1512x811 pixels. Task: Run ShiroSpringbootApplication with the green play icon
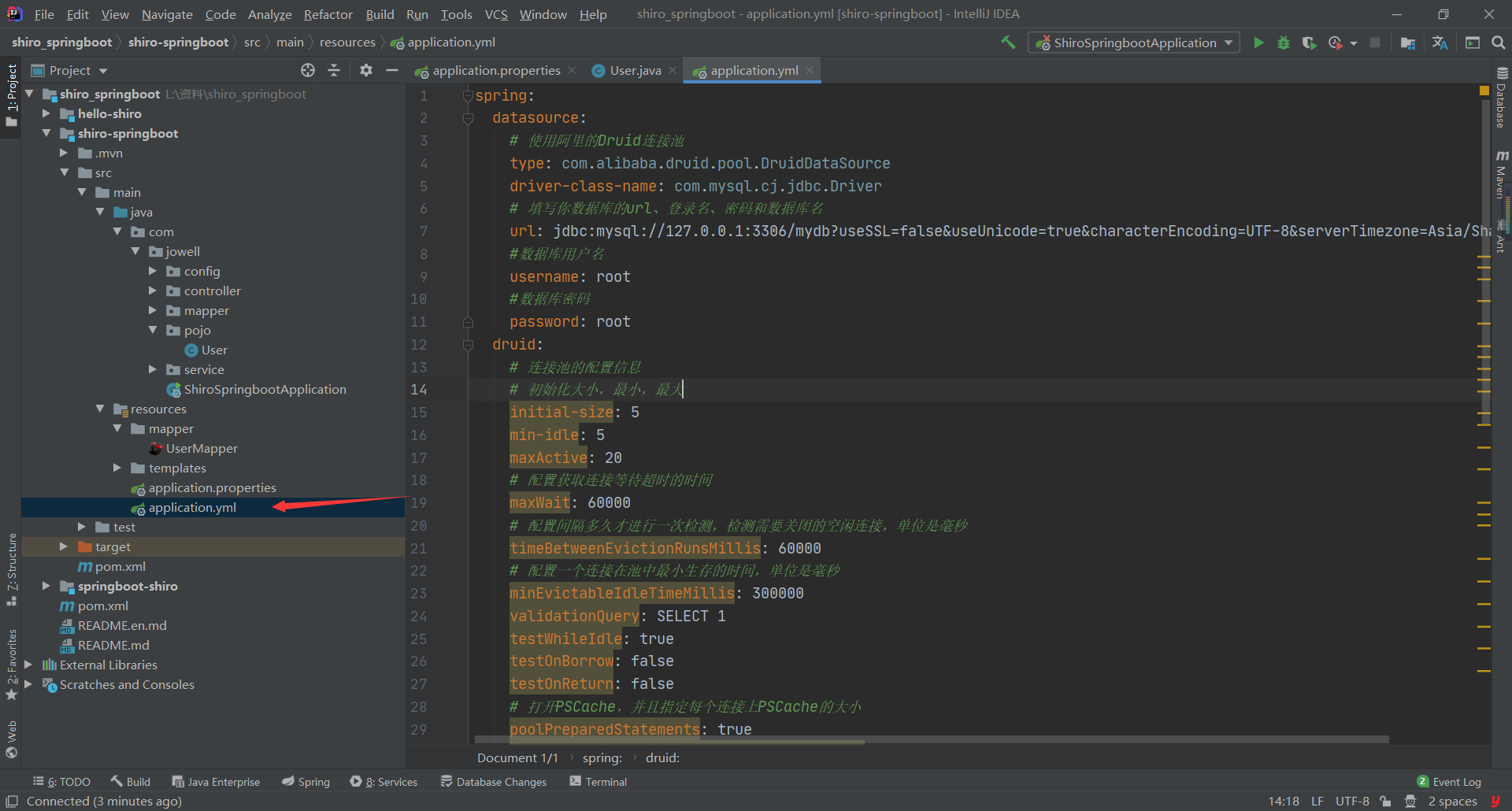tap(1258, 43)
